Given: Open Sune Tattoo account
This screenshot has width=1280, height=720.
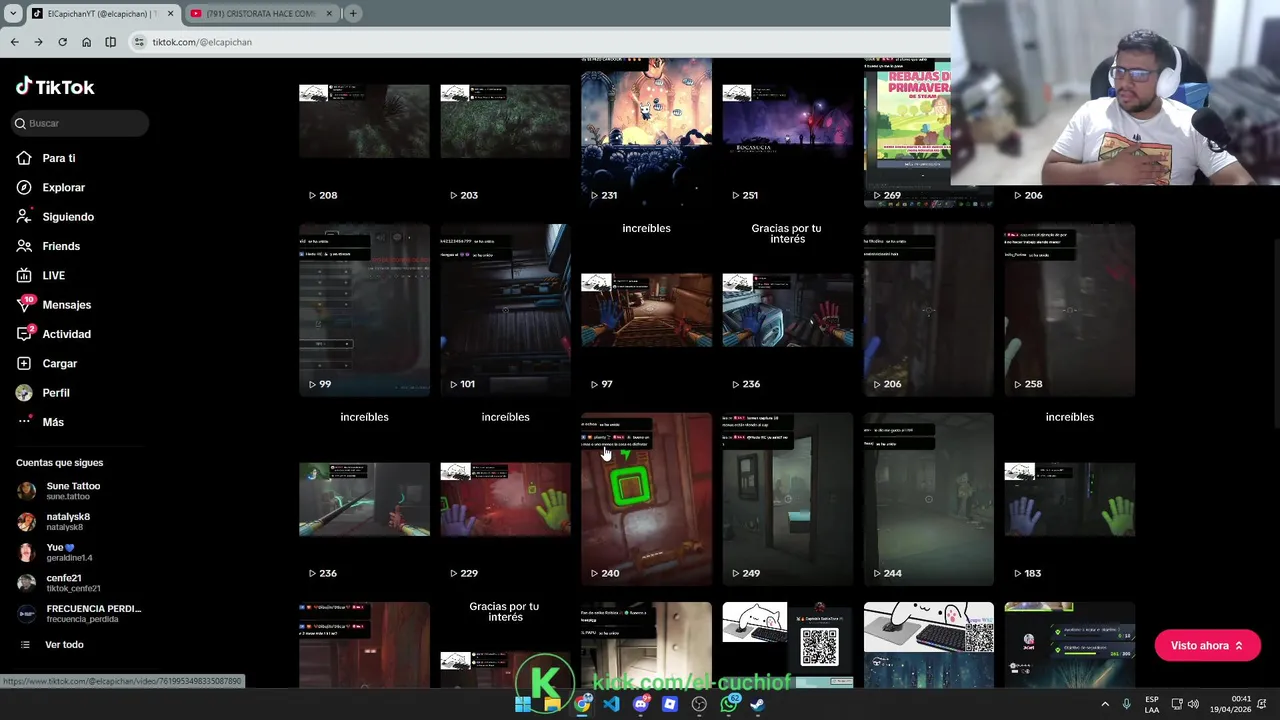Looking at the screenshot, I should (59, 491).
